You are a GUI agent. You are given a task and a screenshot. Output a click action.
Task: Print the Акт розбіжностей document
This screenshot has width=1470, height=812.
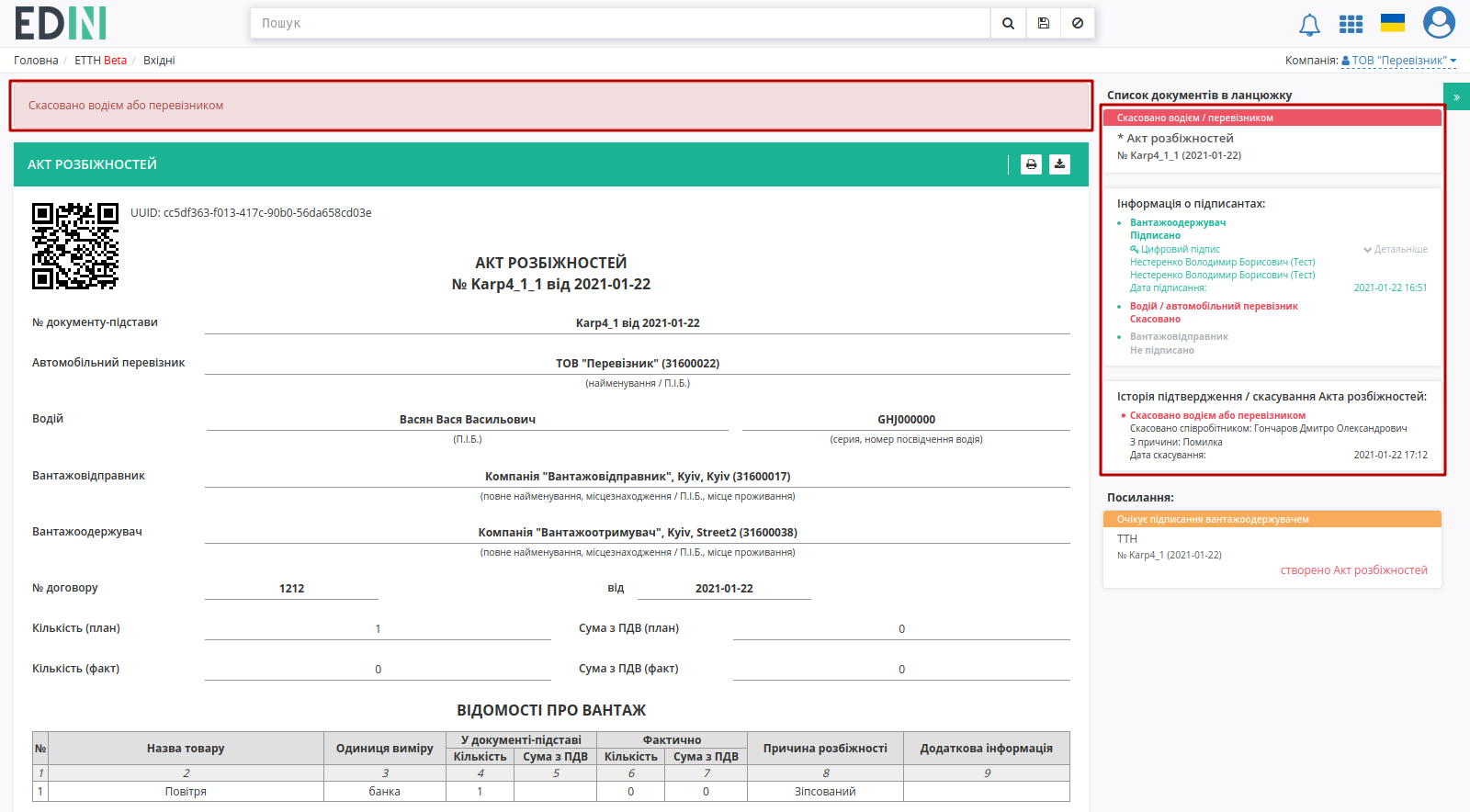click(x=1031, y=164)
